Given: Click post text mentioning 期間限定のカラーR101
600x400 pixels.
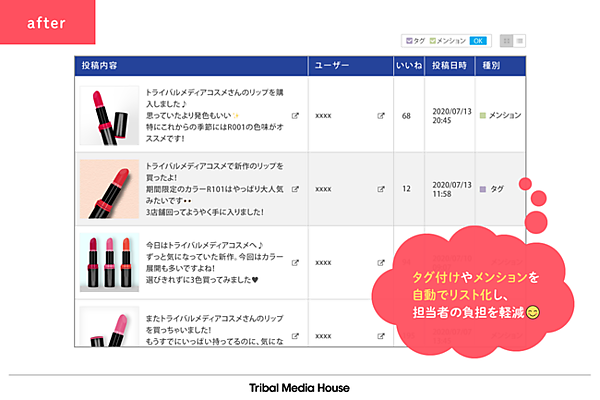Looking at the screenshot, I should pos(215,189).
